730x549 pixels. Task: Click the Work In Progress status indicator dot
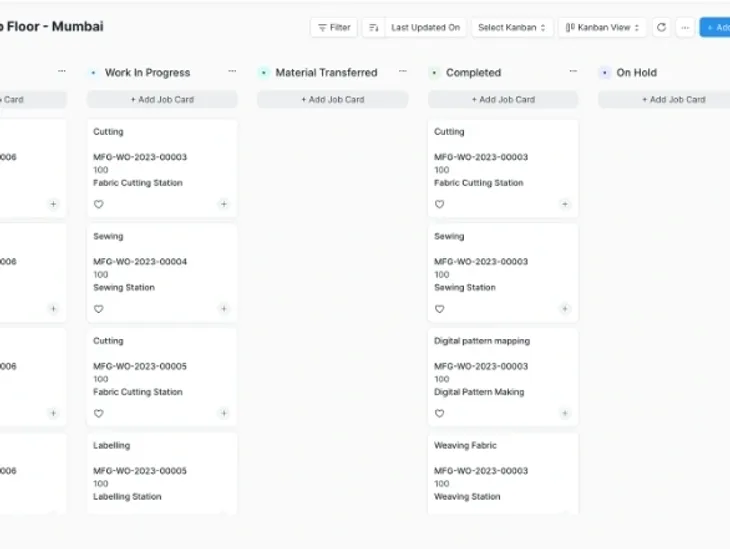(94, 73)
